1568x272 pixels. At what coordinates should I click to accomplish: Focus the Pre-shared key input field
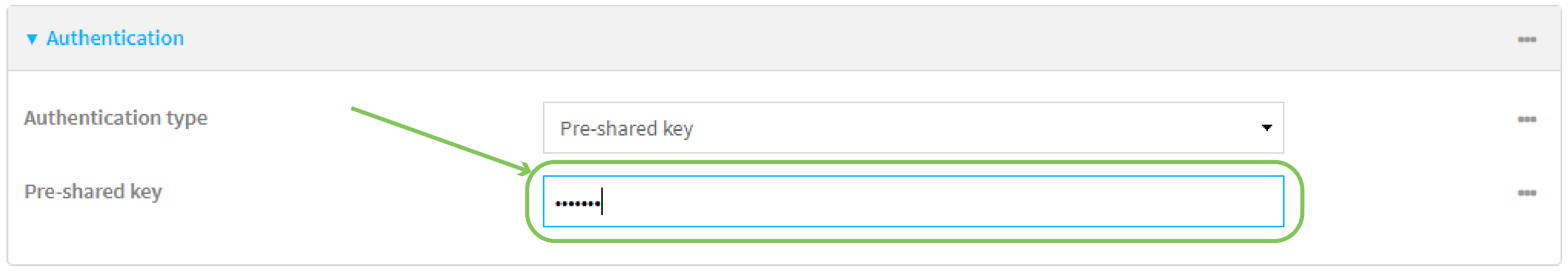click(913, 202)
